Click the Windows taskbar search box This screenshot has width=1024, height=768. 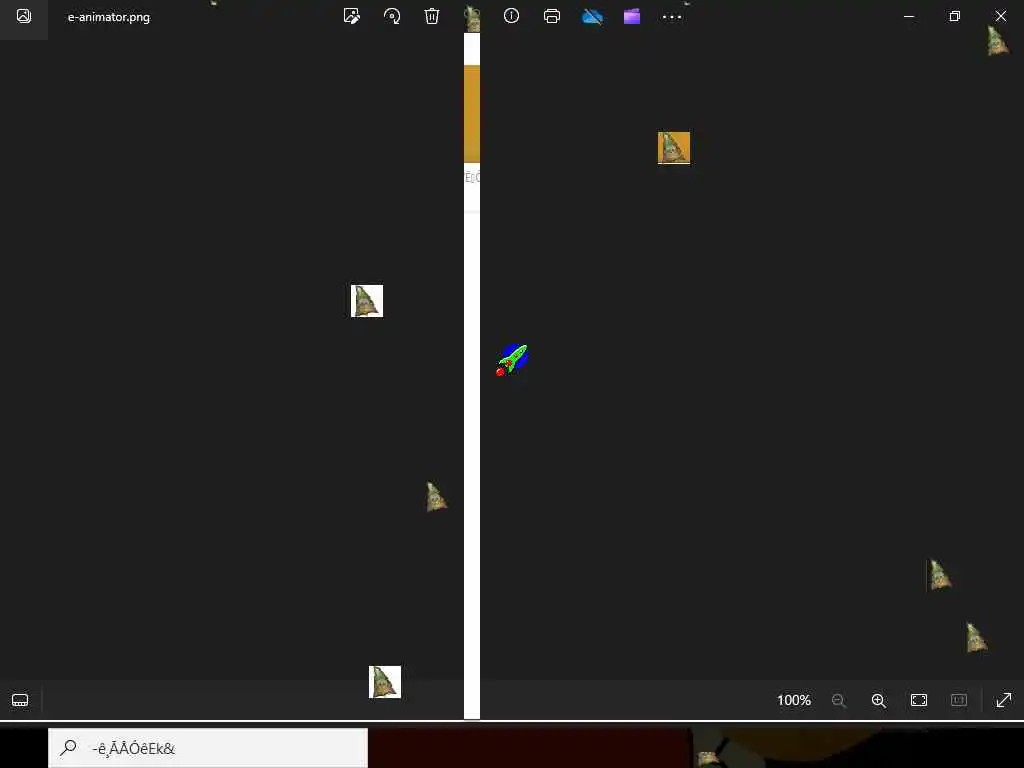coord(208,748)
